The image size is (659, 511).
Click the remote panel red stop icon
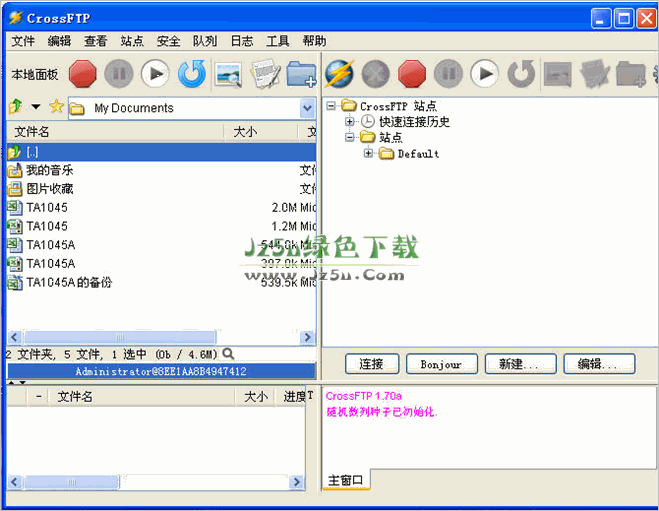pos(412,74)
